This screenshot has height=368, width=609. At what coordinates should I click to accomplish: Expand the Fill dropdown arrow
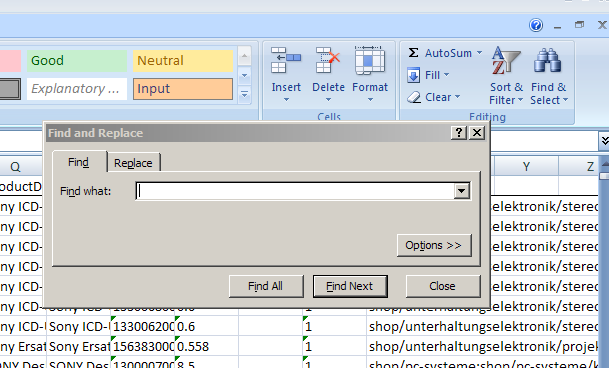coord(446,75)
